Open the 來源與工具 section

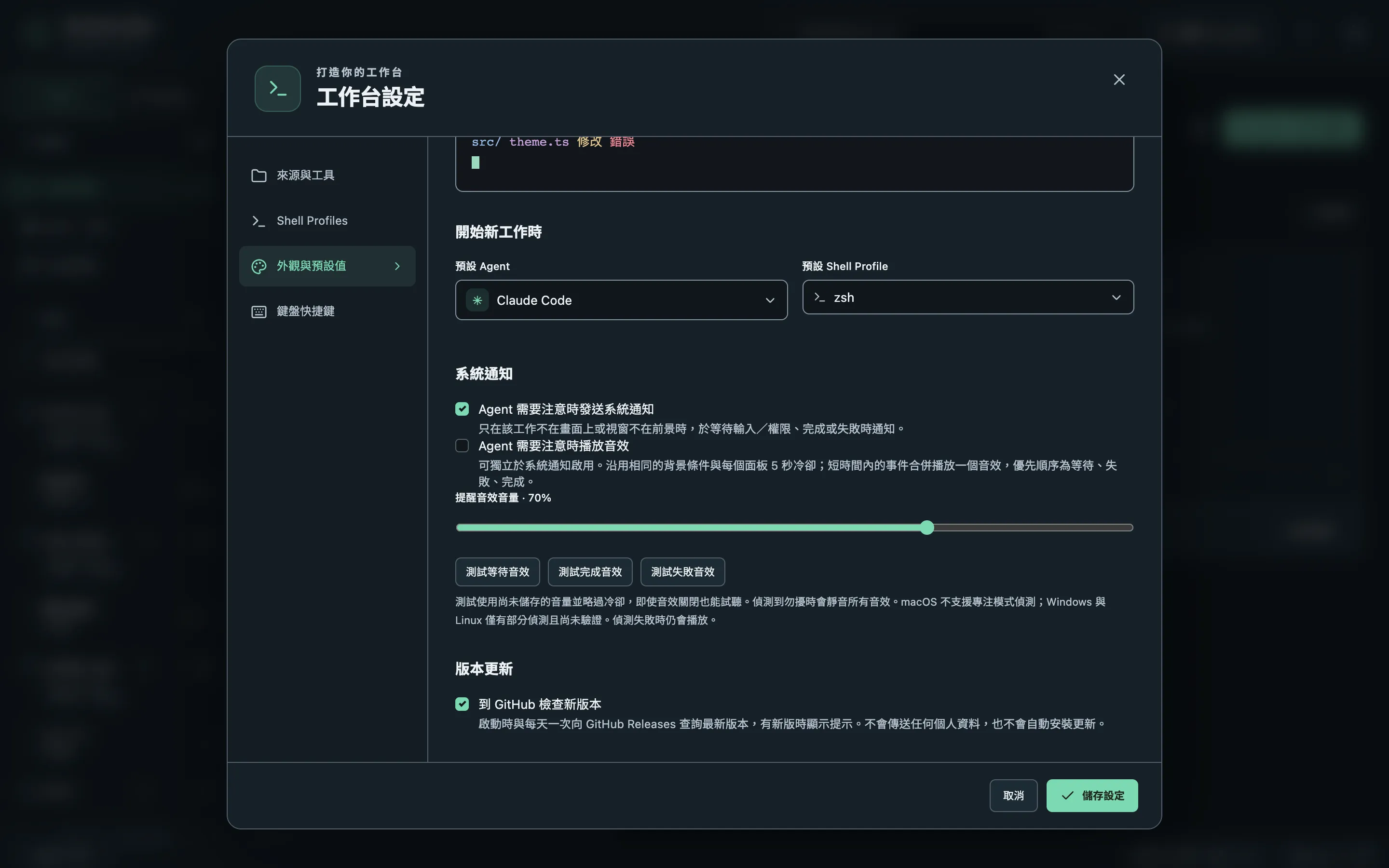(327, 175)
